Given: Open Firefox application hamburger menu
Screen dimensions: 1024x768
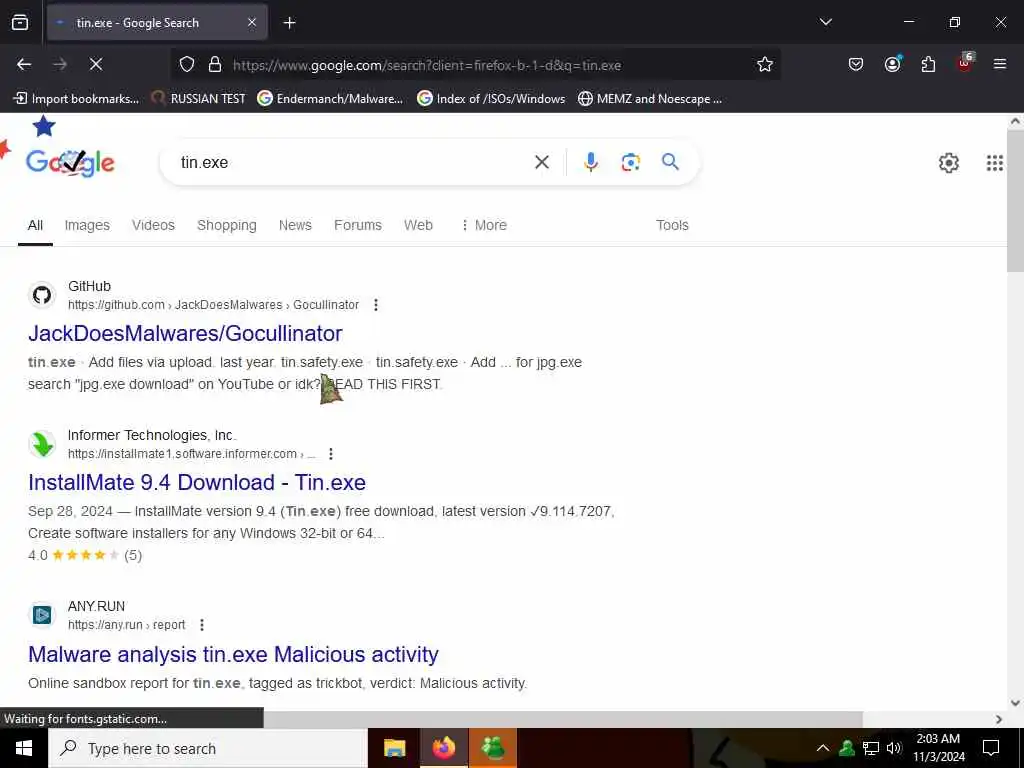Looking at the screenshot, I should coord(1000,64).
